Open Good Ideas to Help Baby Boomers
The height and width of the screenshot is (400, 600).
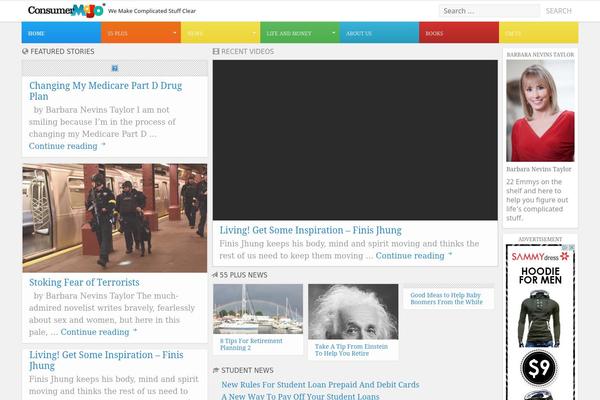[447, 299]
